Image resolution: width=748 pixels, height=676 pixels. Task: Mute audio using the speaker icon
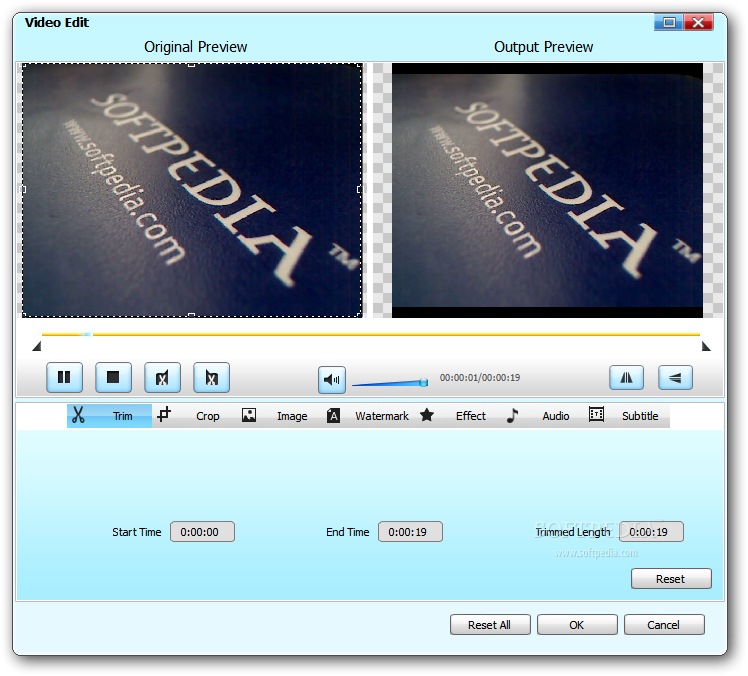click(332, 380)
